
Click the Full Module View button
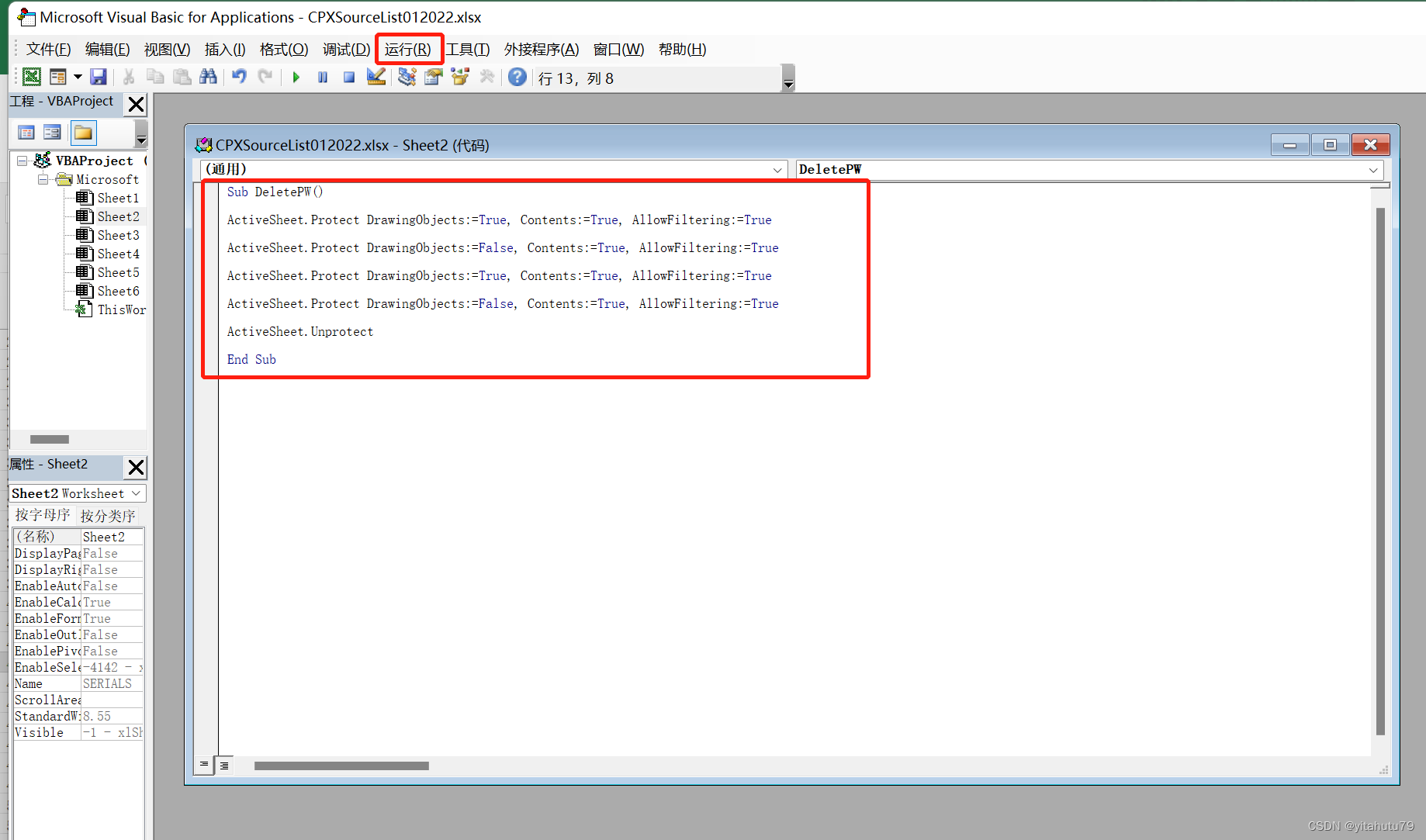tap(223, 766)
